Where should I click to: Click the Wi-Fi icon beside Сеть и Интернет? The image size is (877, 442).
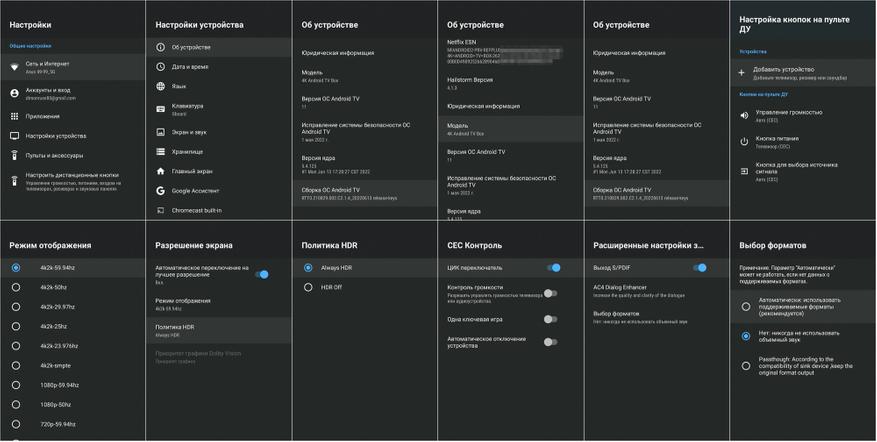point(14,67)
